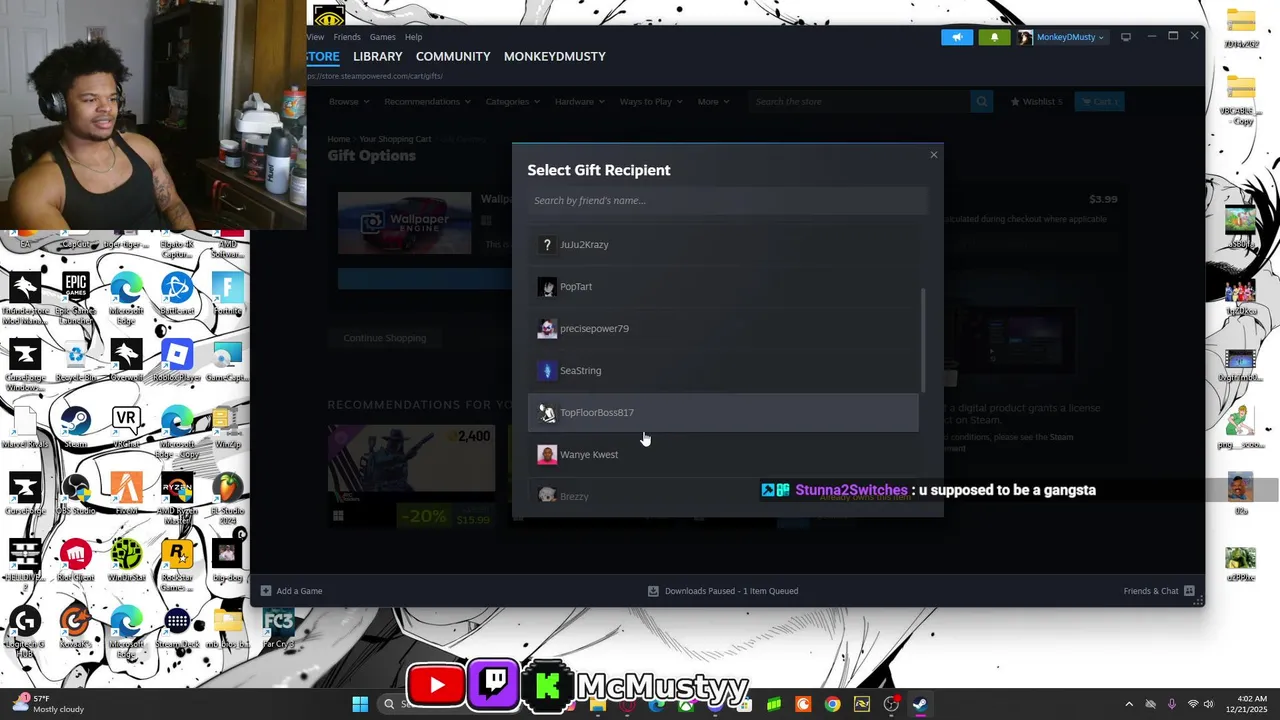This screenshot has height=720, width=1280.
Task: Open Windows Start menu
Action: [x=360, y=704]
